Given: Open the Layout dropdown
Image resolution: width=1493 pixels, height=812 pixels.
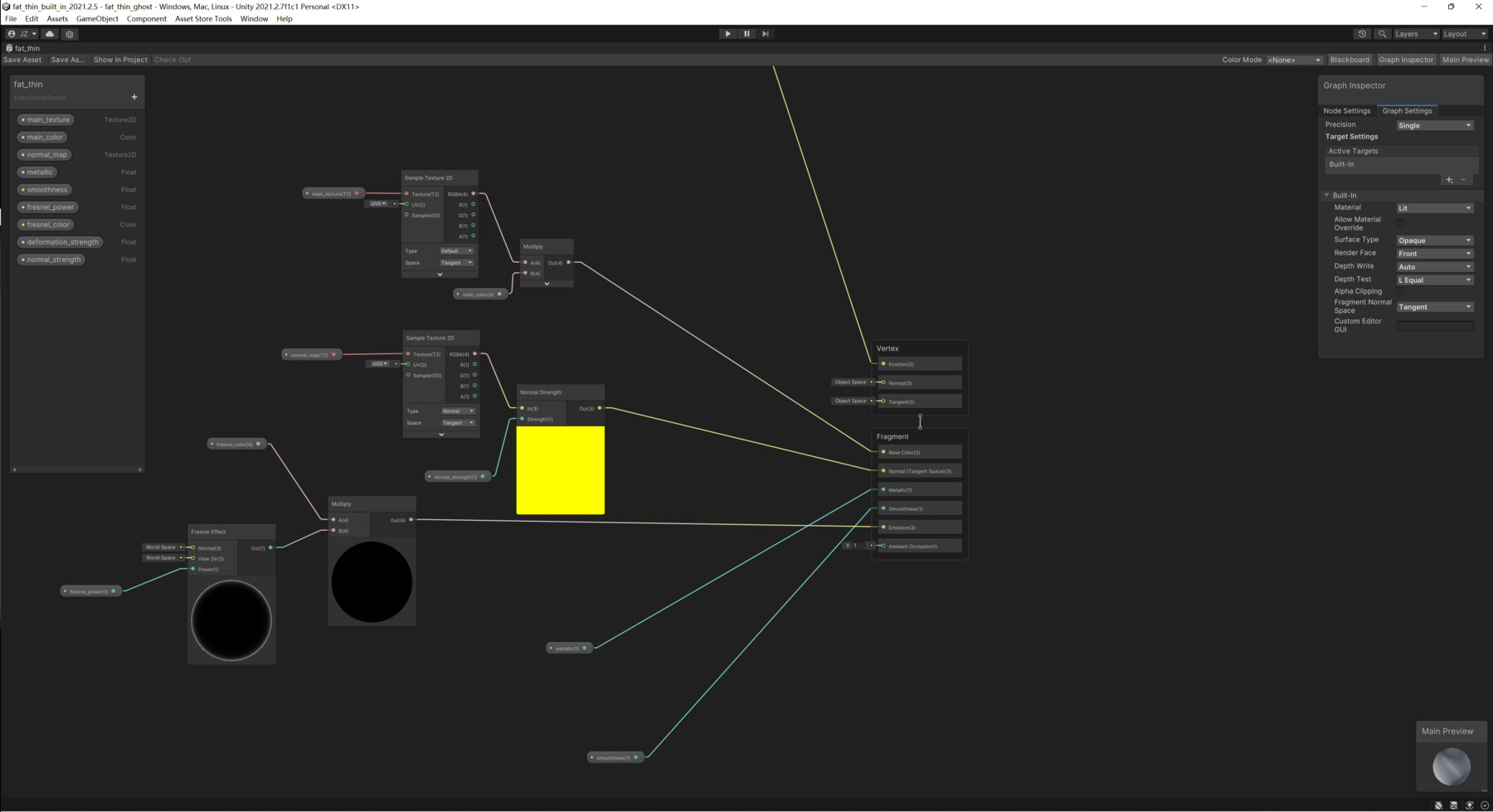Looking at the screenshot, I should tap(1463, 34).
